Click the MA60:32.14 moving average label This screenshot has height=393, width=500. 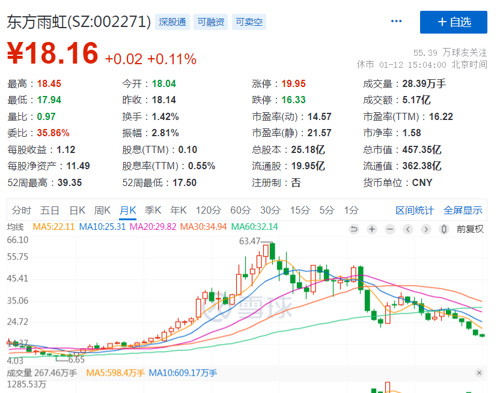[254, 227]
